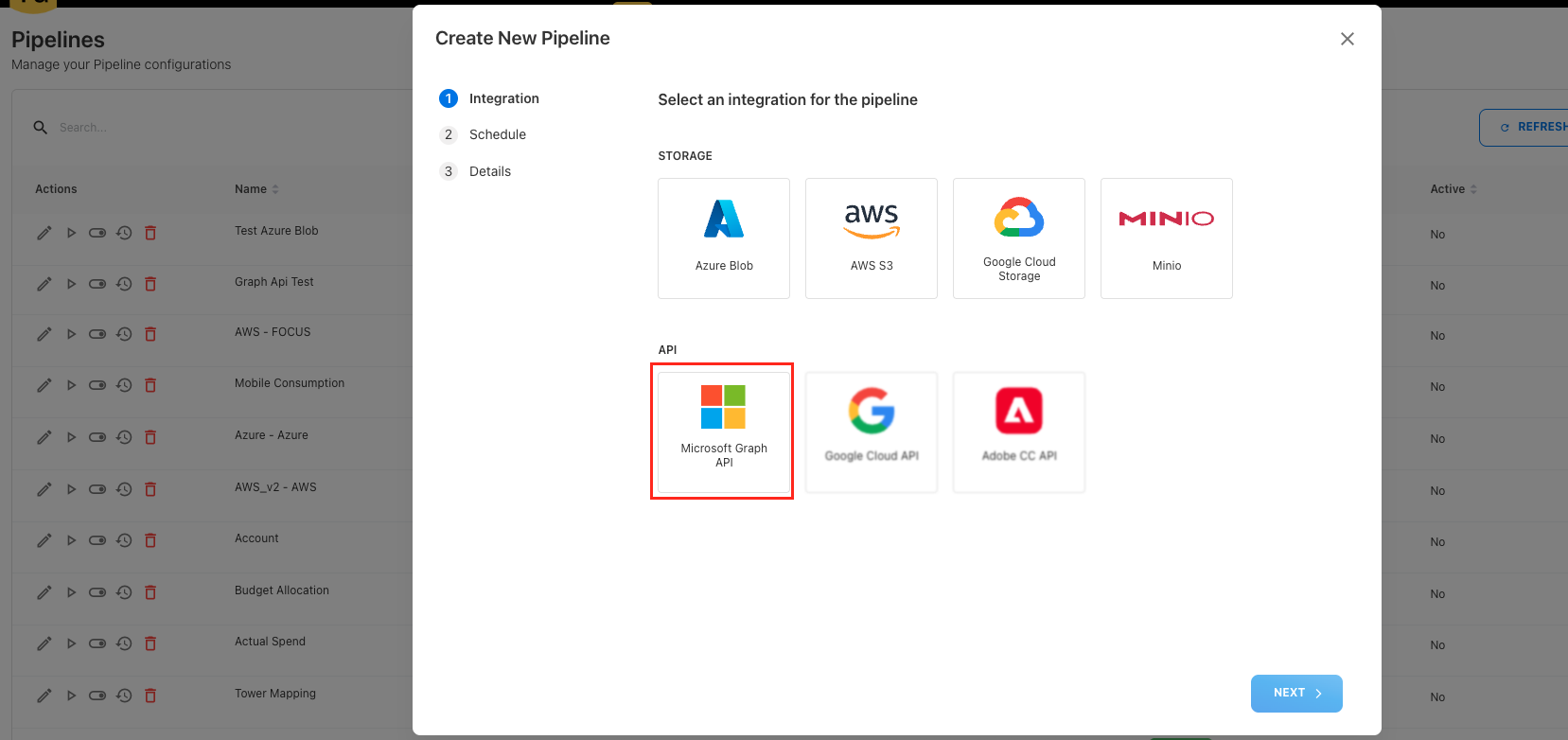
Task: Select the Azure Blob storage integration
Action: [724, 238]
